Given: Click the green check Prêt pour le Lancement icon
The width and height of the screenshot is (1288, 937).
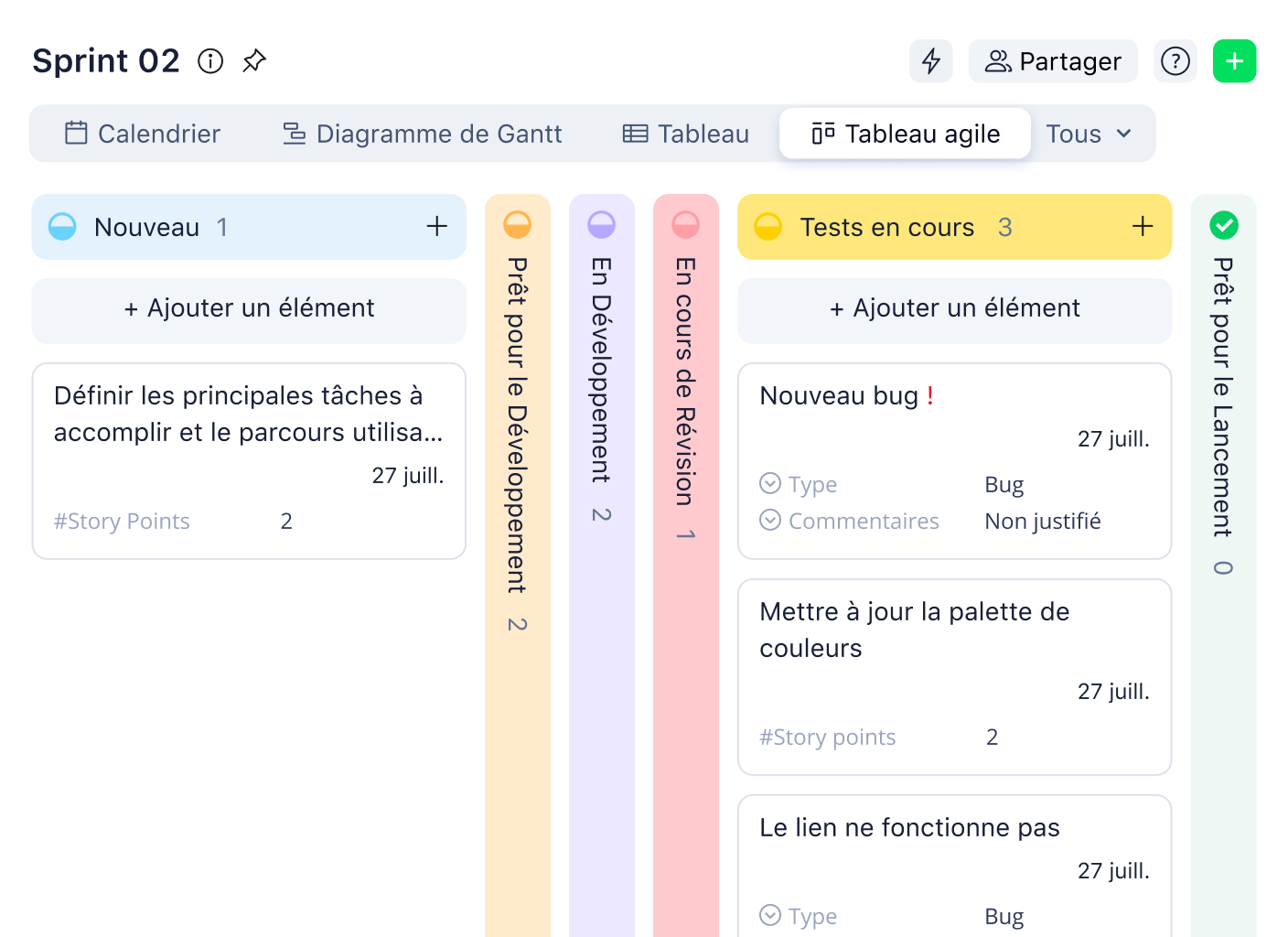Looking at the screenshot, I should point(1224,224).
